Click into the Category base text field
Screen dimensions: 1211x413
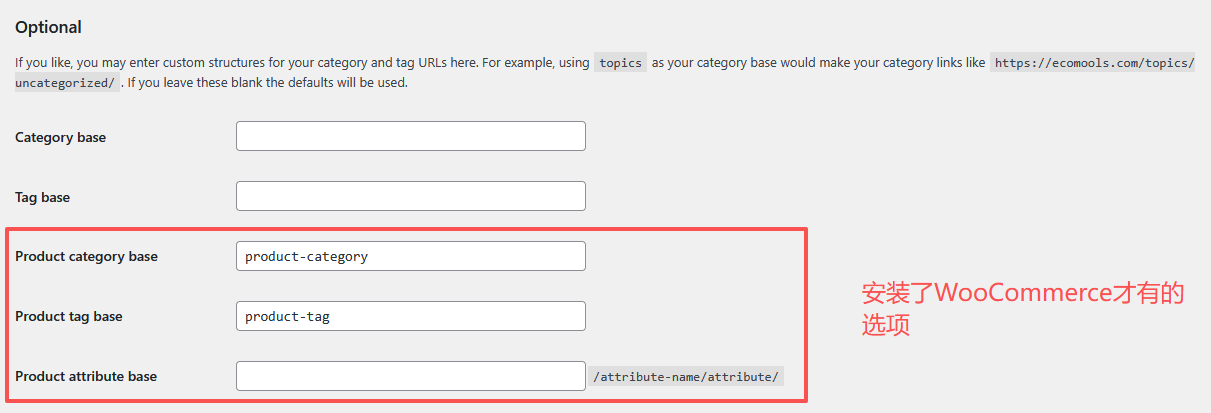click(410, 136)
